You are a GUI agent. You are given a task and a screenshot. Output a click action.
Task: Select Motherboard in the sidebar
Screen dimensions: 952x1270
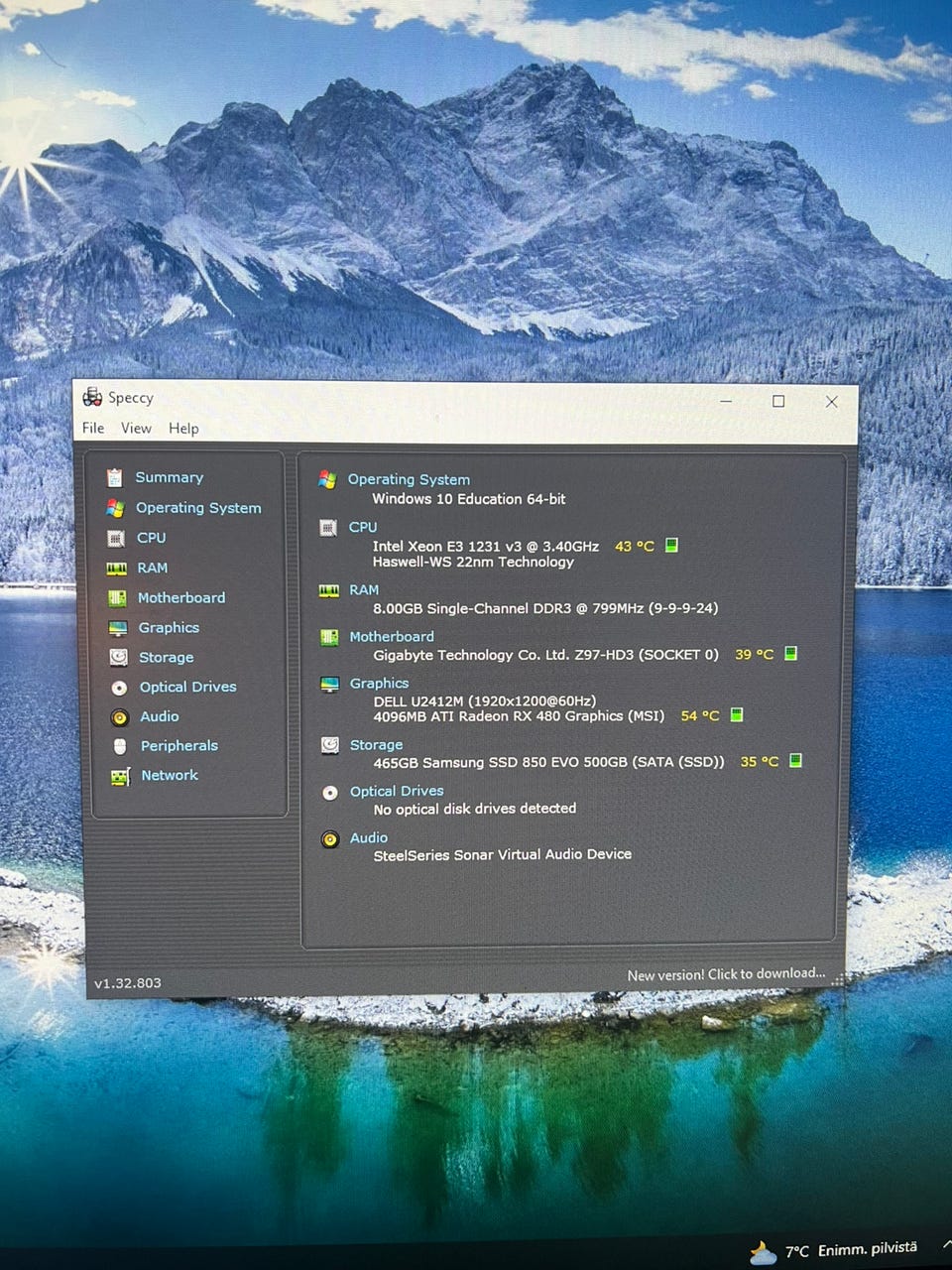click(x=181, y=597)
